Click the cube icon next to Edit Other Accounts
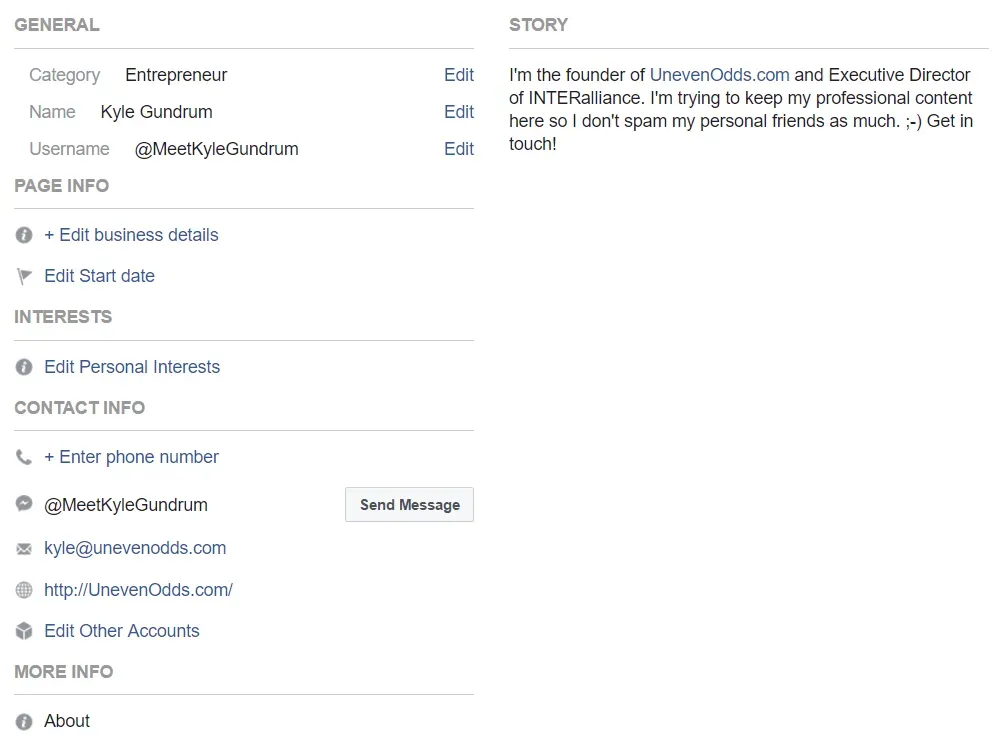The height and width of the screenshot is (735, 996). [x=23, y=631]
